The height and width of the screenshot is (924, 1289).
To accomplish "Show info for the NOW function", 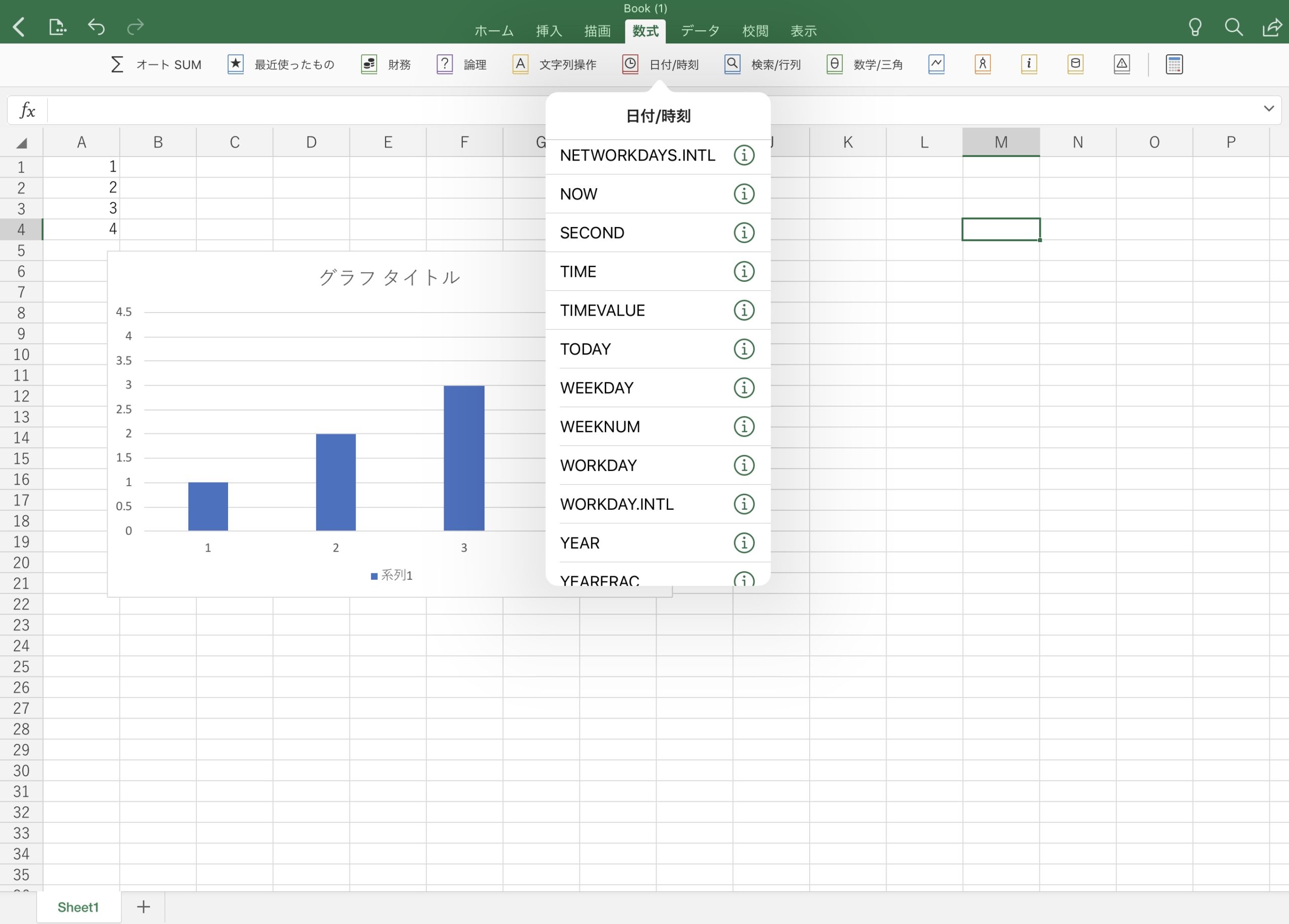I will [744, 194].
